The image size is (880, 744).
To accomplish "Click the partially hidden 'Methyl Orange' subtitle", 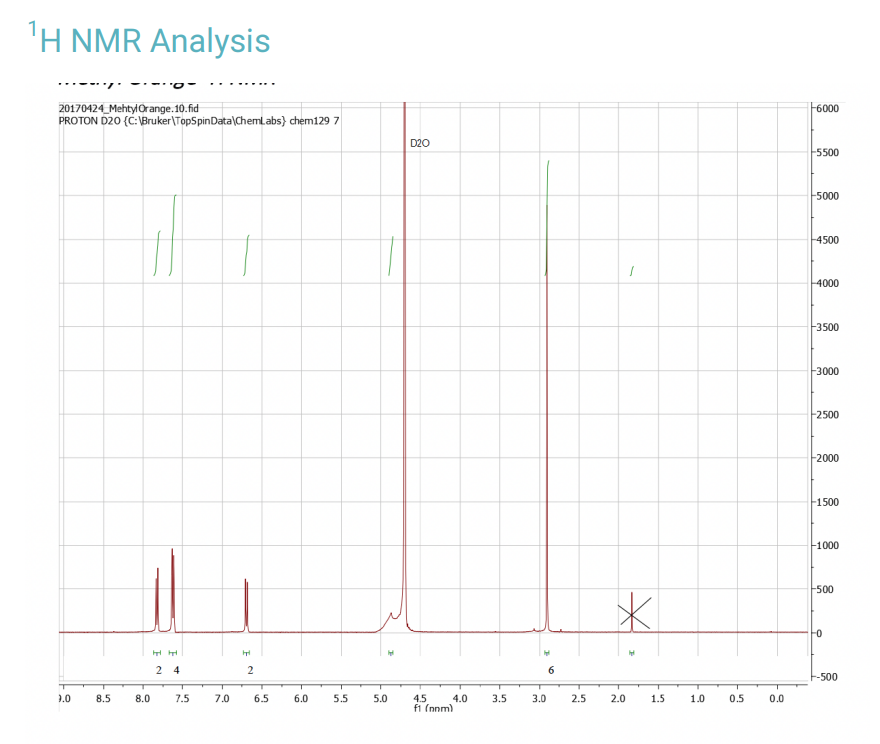I will point(166,77).
